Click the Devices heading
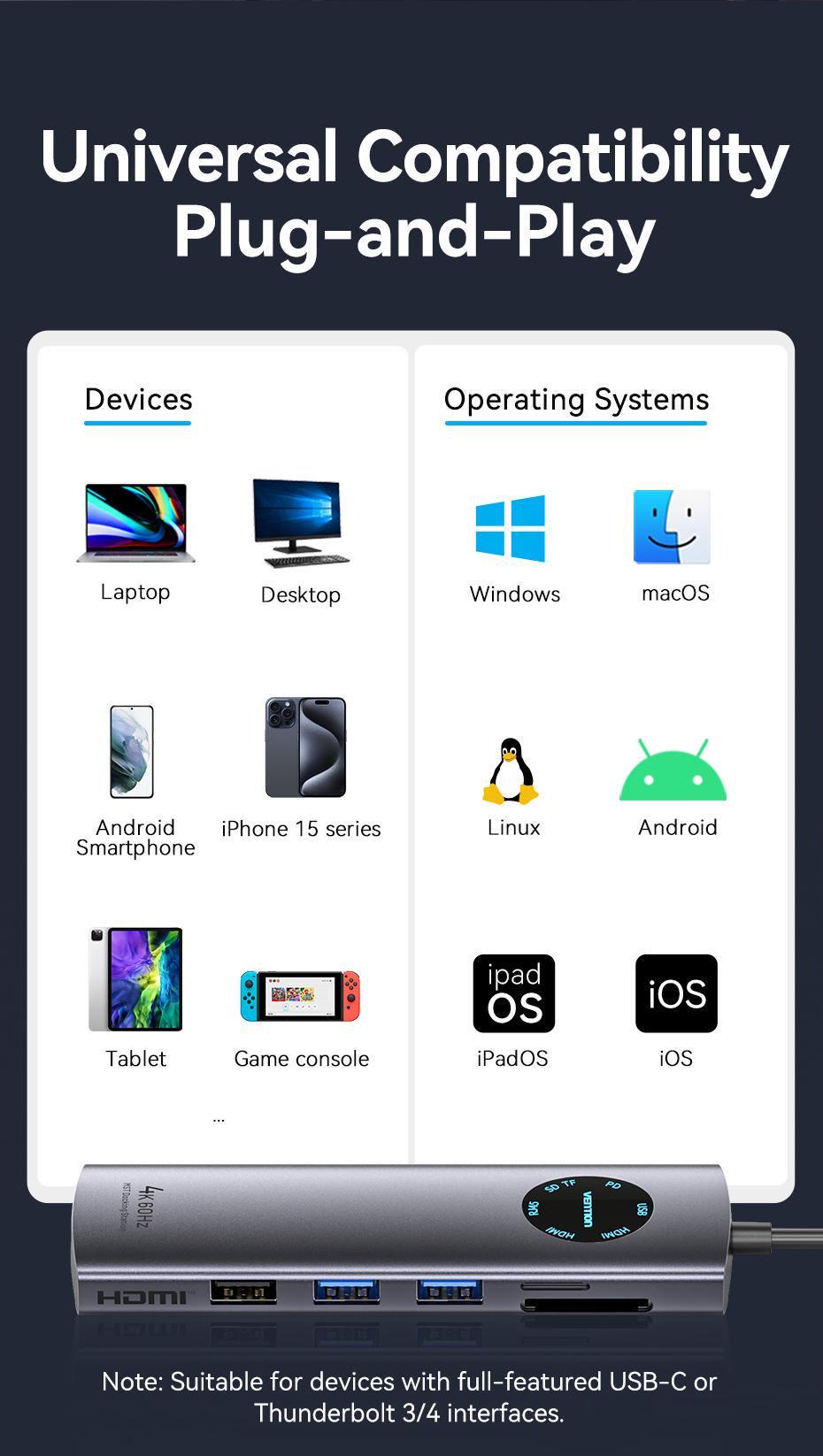The image size is (823, 1456). (138, 400)
